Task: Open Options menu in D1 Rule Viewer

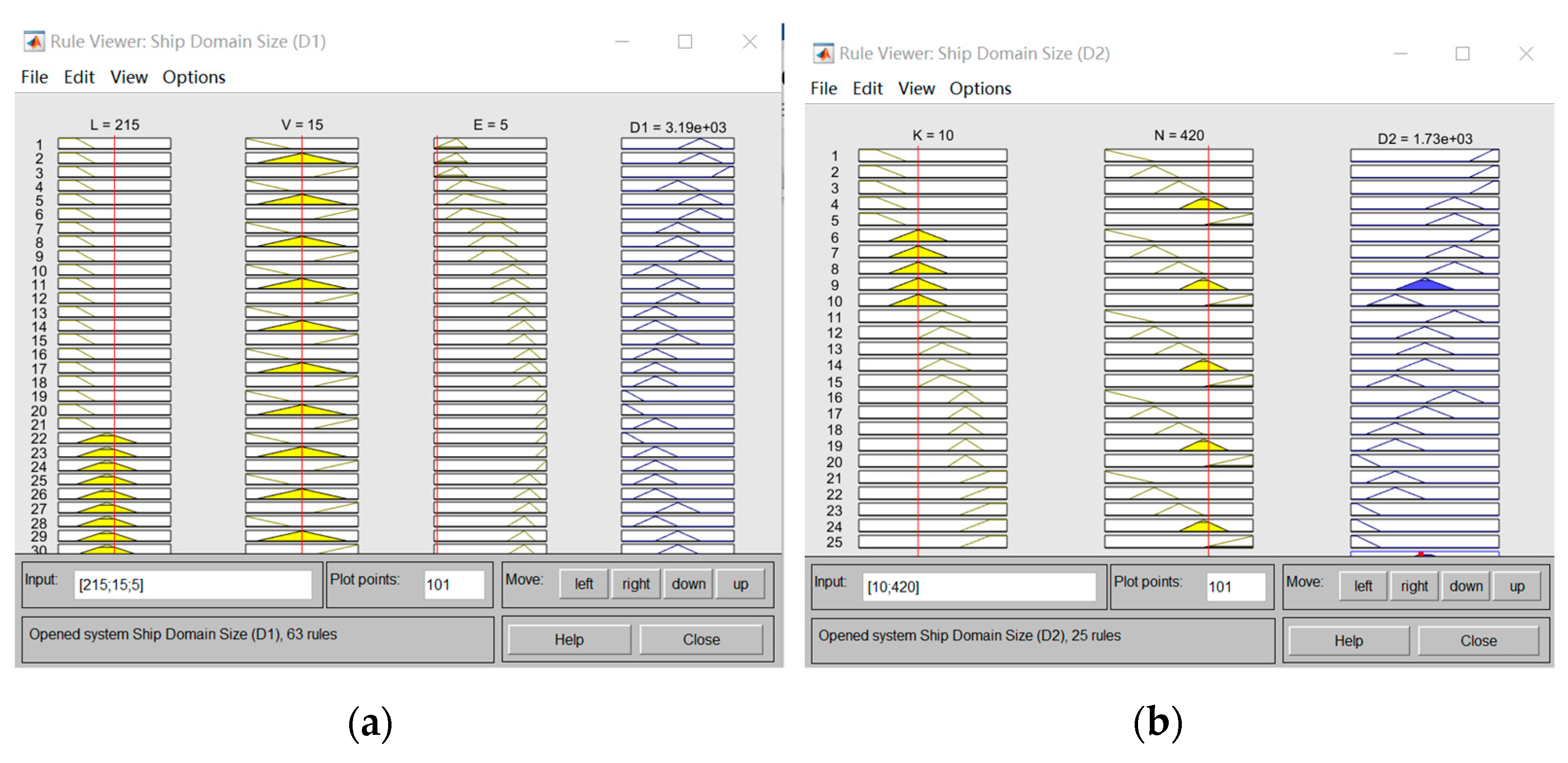Action: pos(194,77)
